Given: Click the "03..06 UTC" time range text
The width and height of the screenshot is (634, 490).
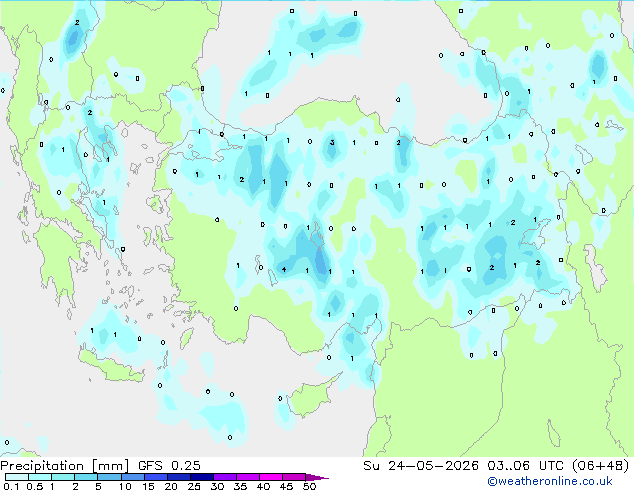Looking at the screenshot, I should [525, 466].
